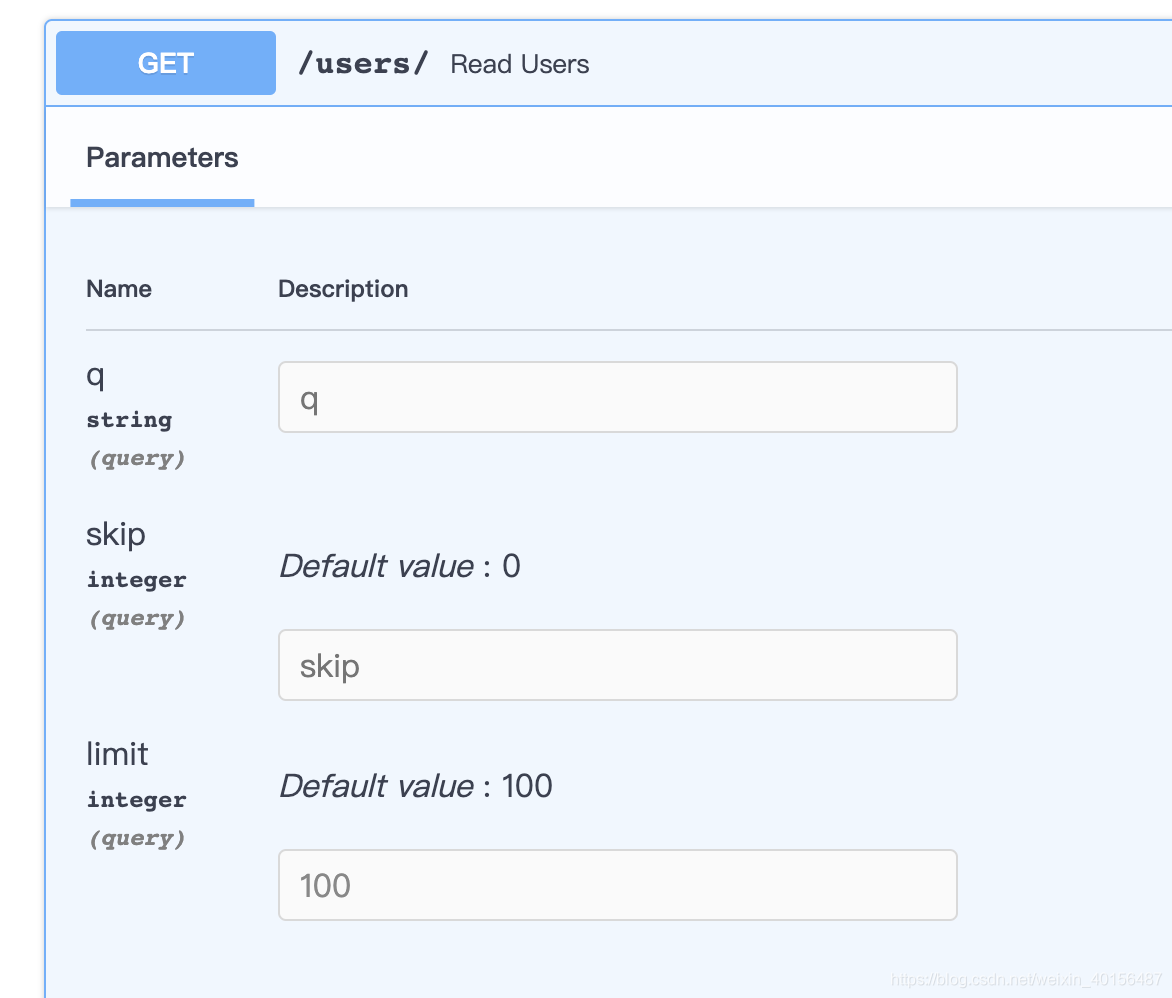The width and height of the screenshot is (1172, 998).
Task: Click the q parameter name label
Action: (x=96, y=378)
